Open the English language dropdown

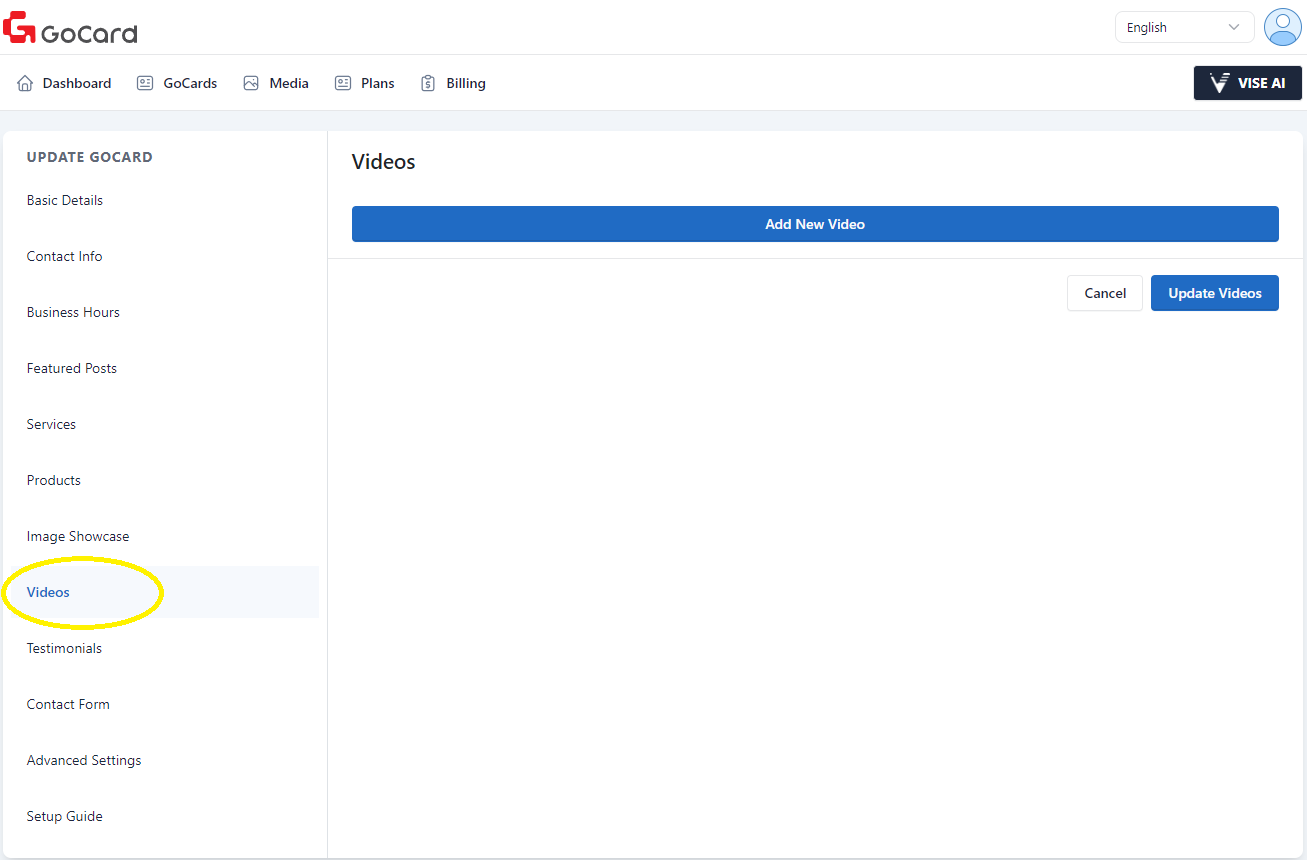coord(1184,28)
